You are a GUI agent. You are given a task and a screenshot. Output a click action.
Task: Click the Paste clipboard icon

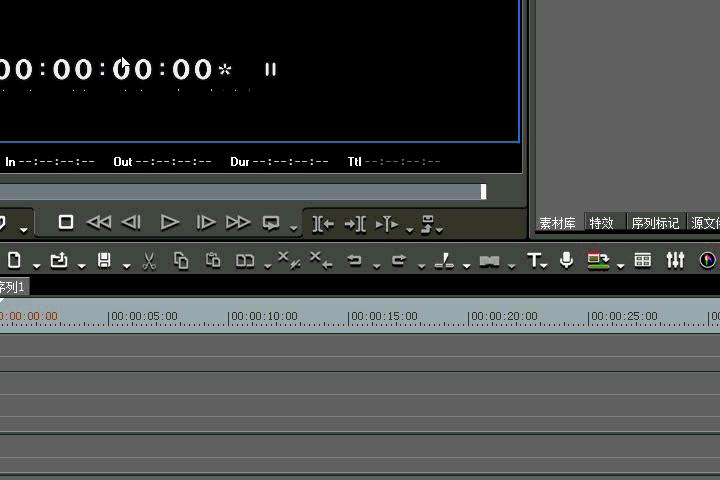213,260
